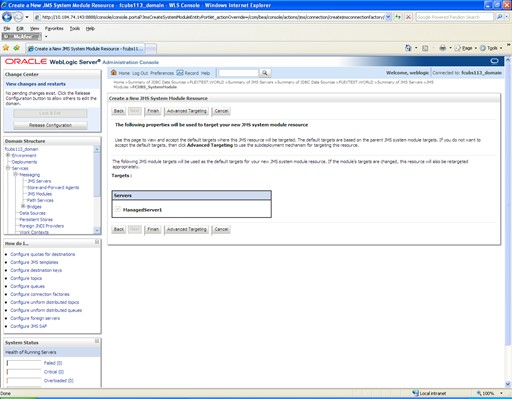The image size is (512, 399).
Task: Collapse the Messaging tree node
Action: click(15, 174)
